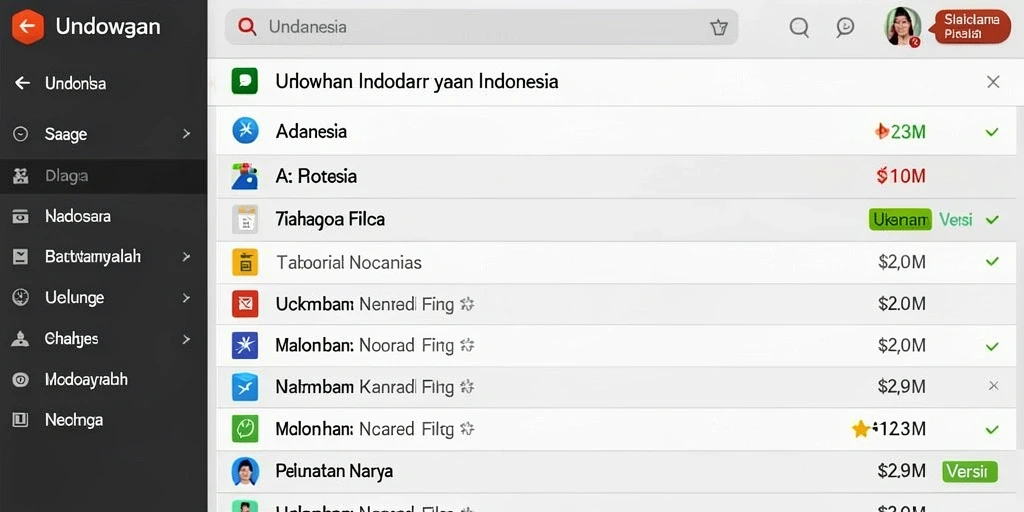Open the chat bubble icon in header

coord(845,27)
